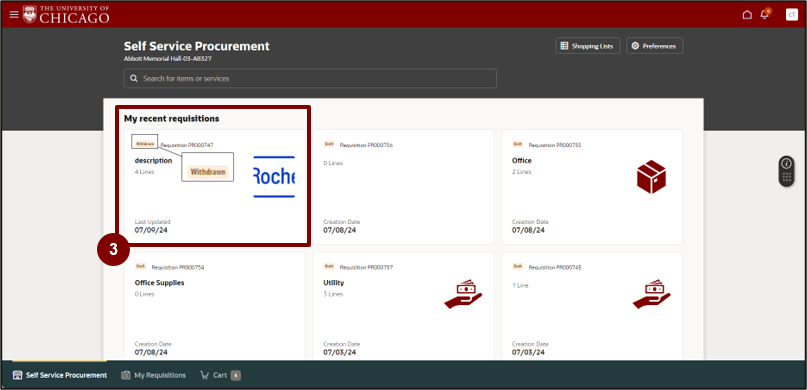This screenshot has height=390, width=807.
Task: Click the 2 Lines text on the Office card
Action: click(x=522, y=172)
